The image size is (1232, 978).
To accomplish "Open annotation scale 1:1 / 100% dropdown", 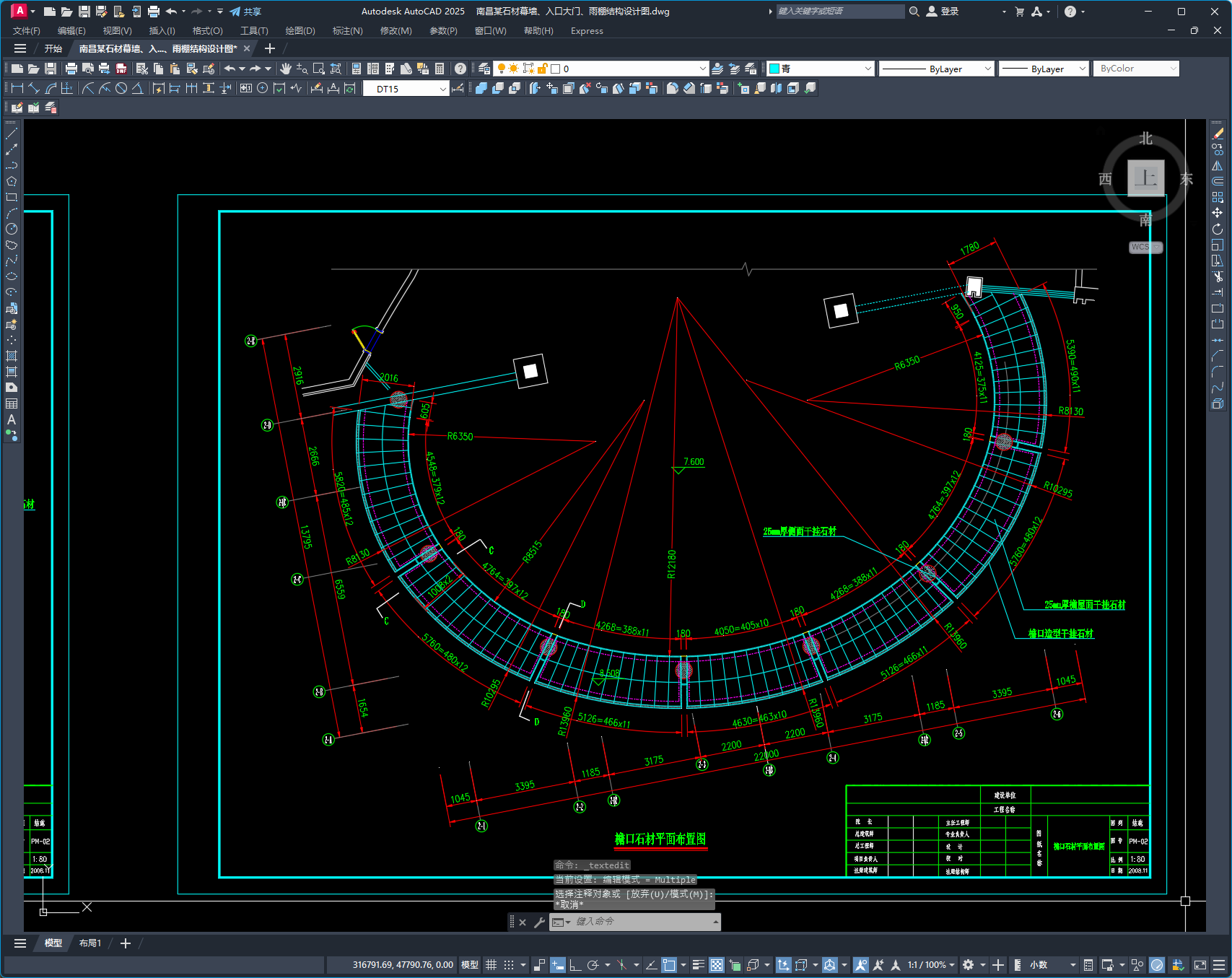I will (x=932, y=965).
